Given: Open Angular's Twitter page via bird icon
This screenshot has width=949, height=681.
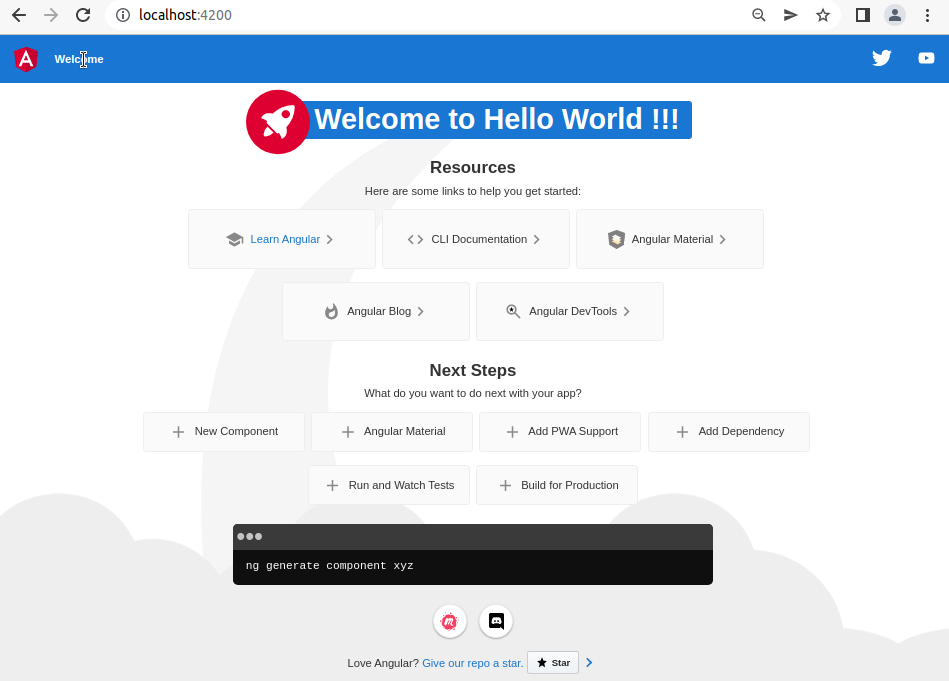Looking at the screenshot, I should coord(881,58).
